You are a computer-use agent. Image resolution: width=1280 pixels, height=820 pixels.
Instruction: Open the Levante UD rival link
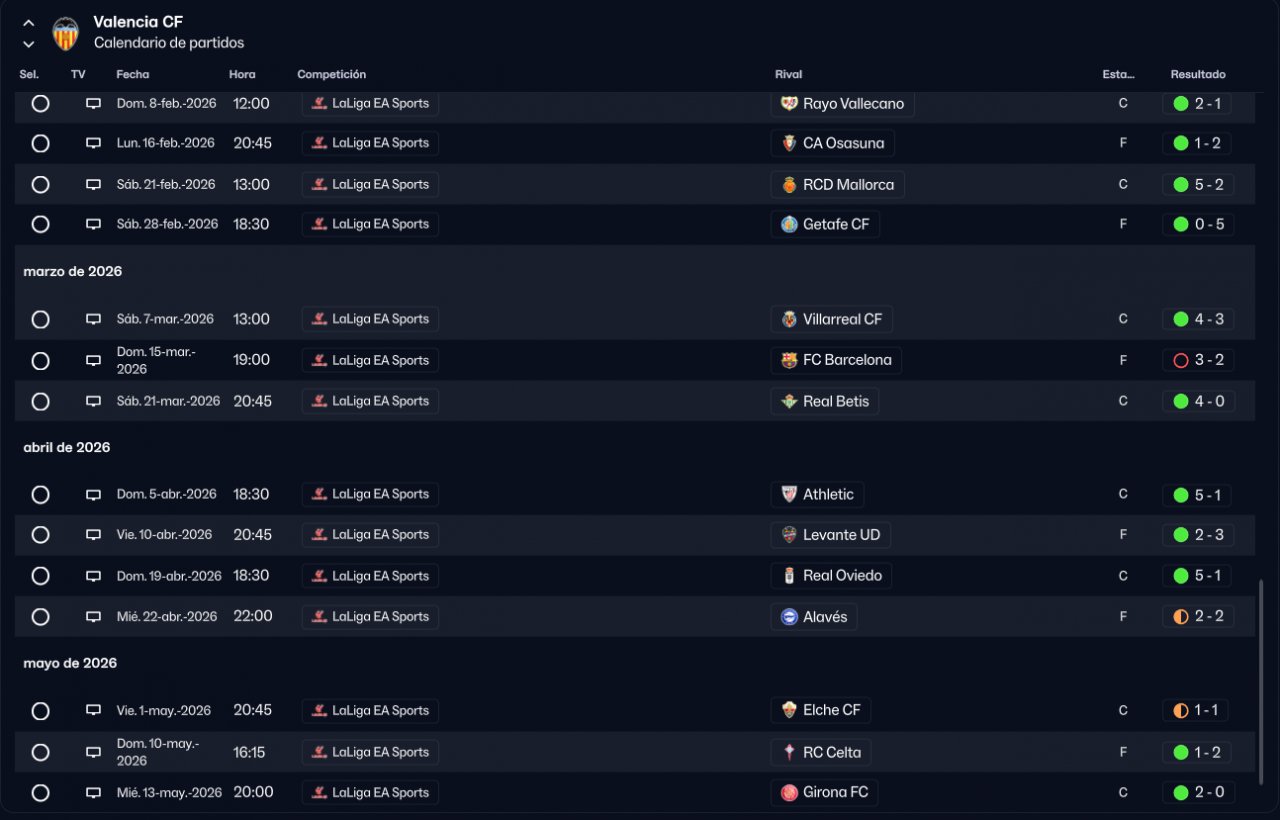pos(841,535)
